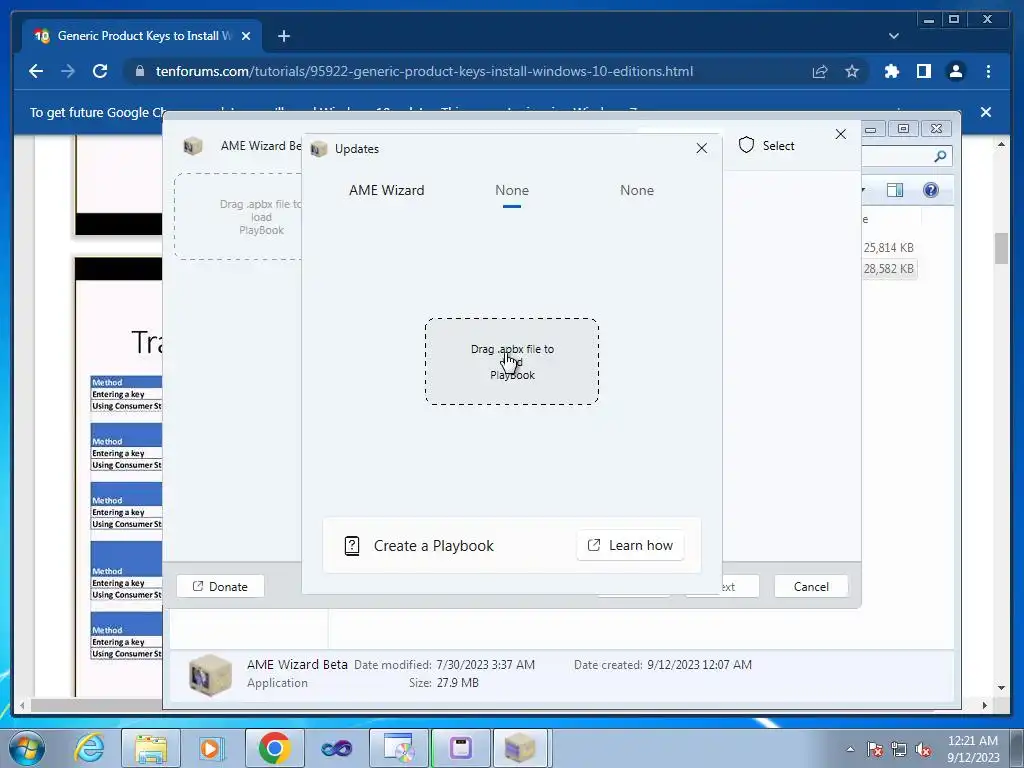Open Windows Media Player taskbar icon

[211, 748]
